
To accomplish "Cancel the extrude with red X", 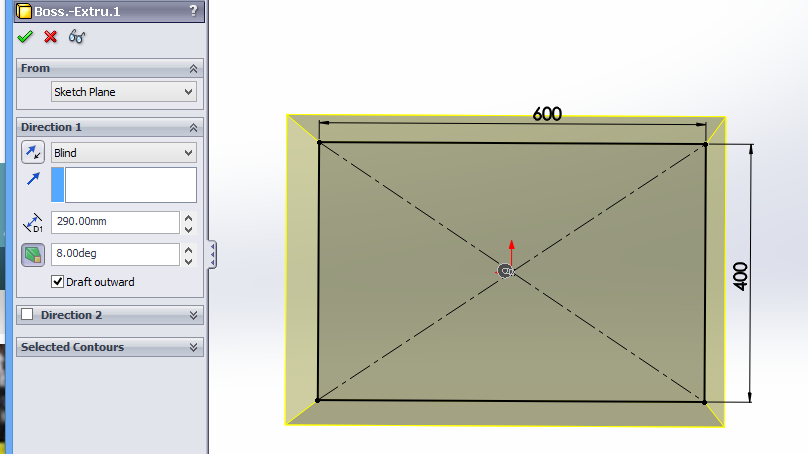I will [50, 37].
